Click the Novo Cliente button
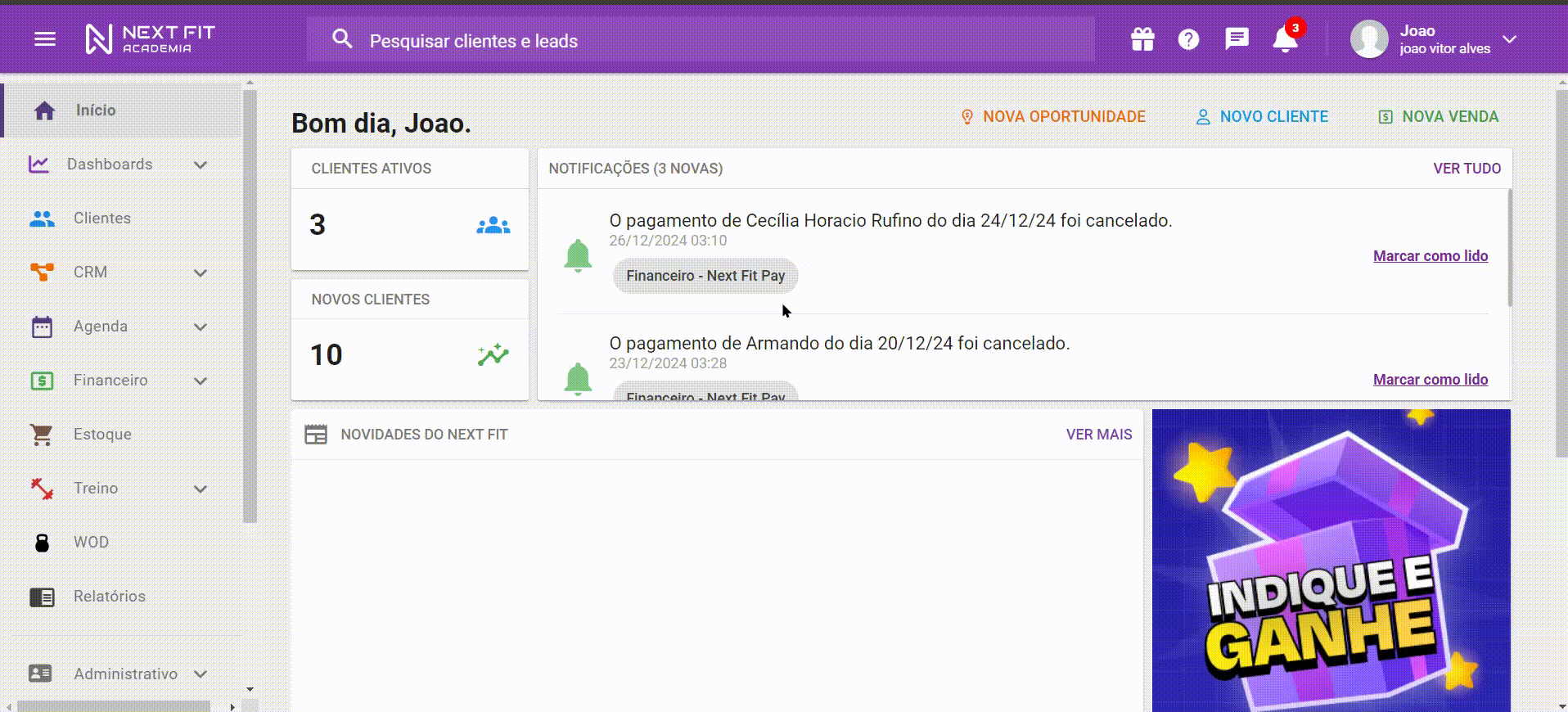This screenshot has height=712, width=1568. point(1262,117)
